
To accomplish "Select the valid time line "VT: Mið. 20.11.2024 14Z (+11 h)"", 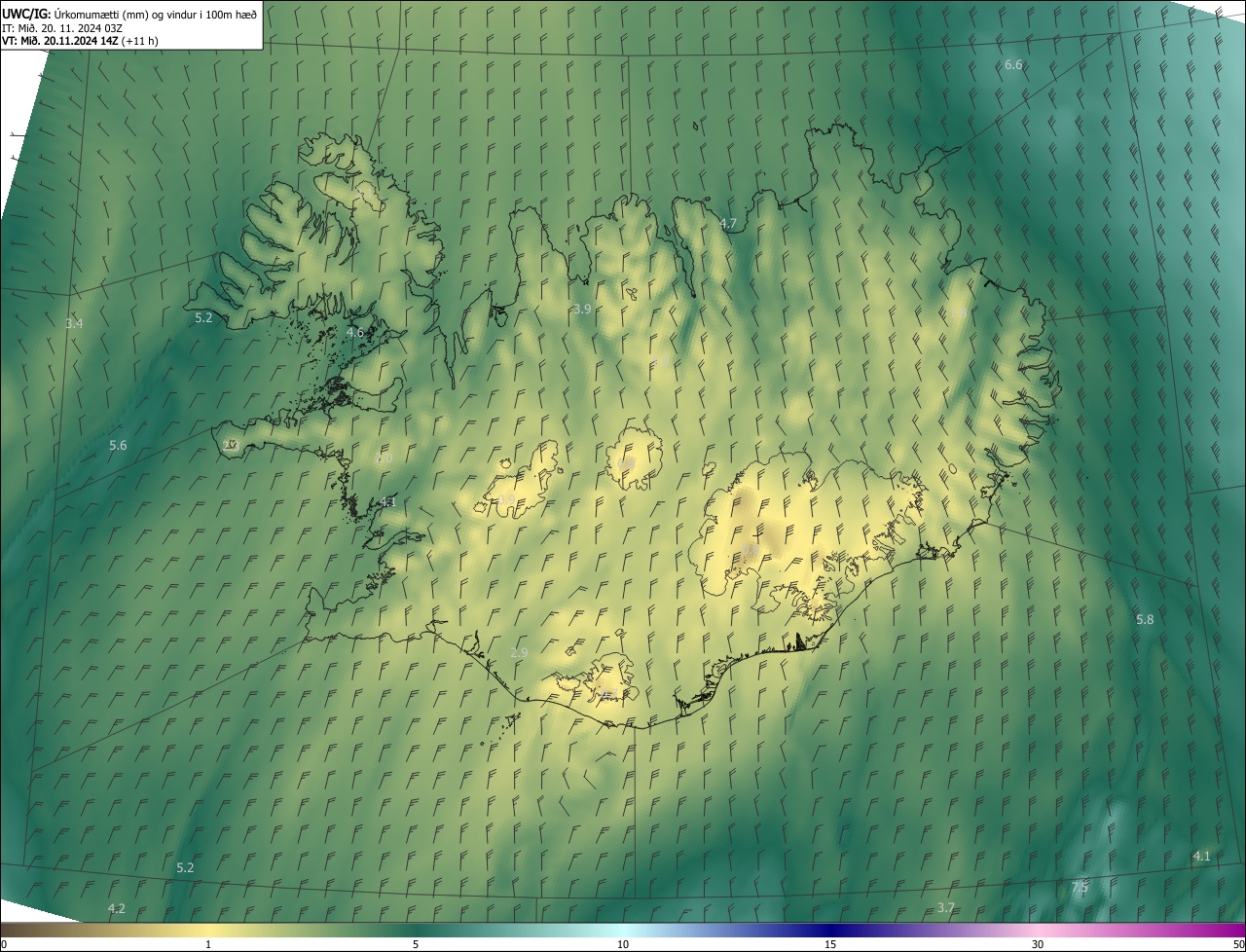I will [80, 41].
